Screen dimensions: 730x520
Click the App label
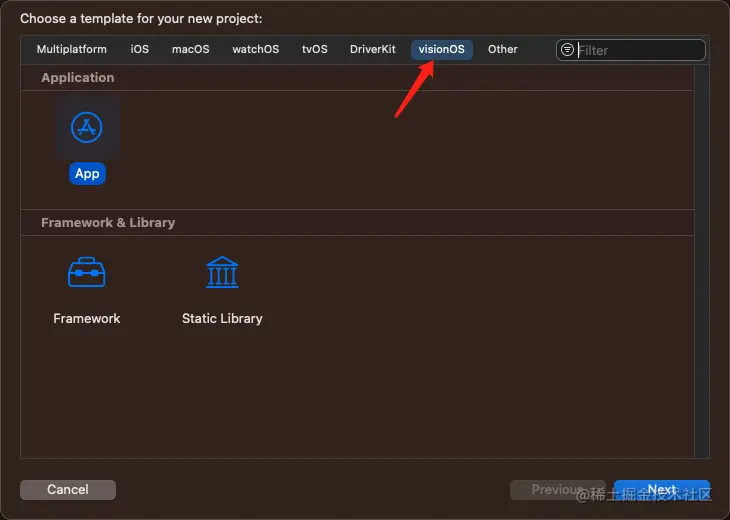[87, 174]
